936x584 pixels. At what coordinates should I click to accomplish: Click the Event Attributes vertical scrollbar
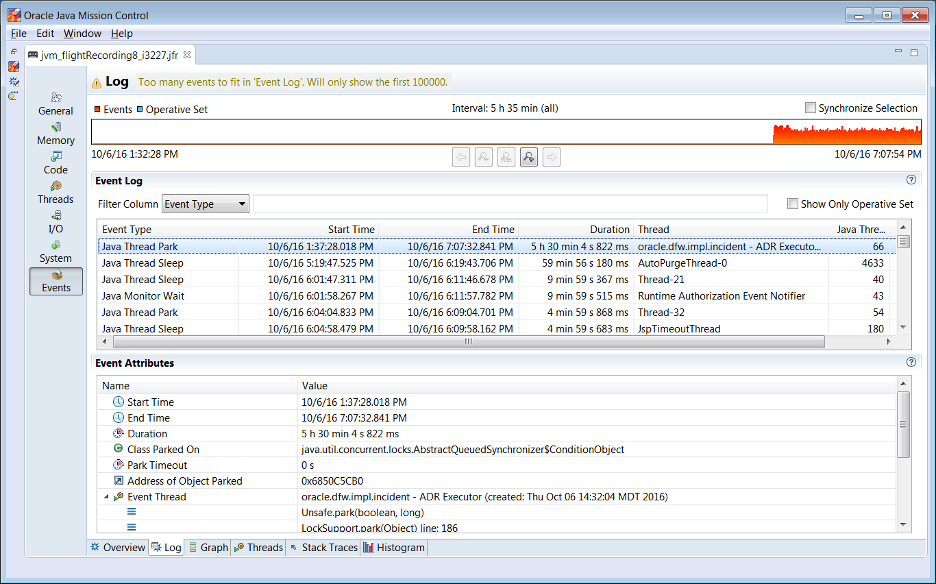903,425
